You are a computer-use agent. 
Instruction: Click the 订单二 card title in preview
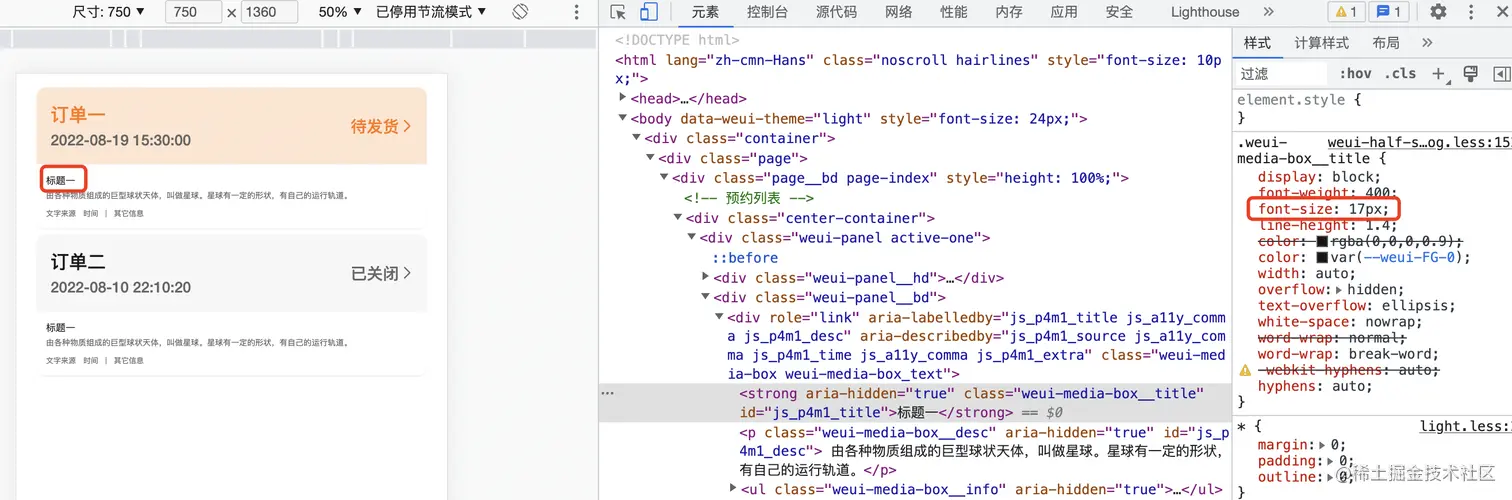pos(78,262)
